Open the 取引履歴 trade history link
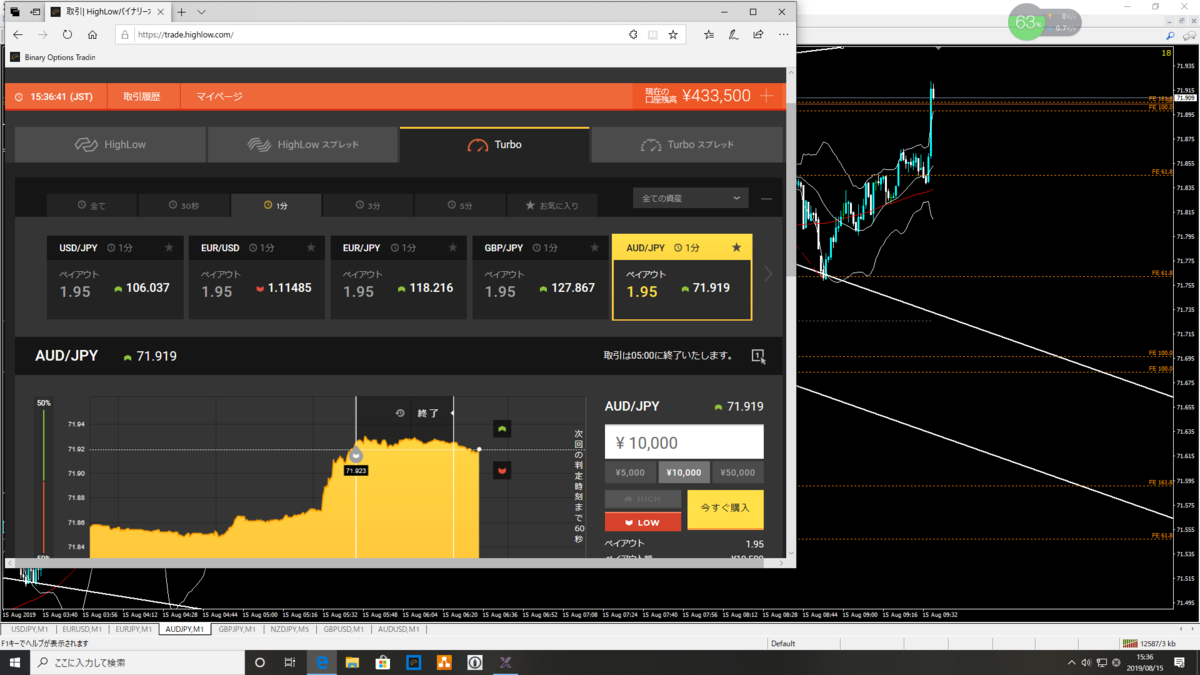Image resolution: width=1200 pixels, height=675 pixels. coord(144,97)
